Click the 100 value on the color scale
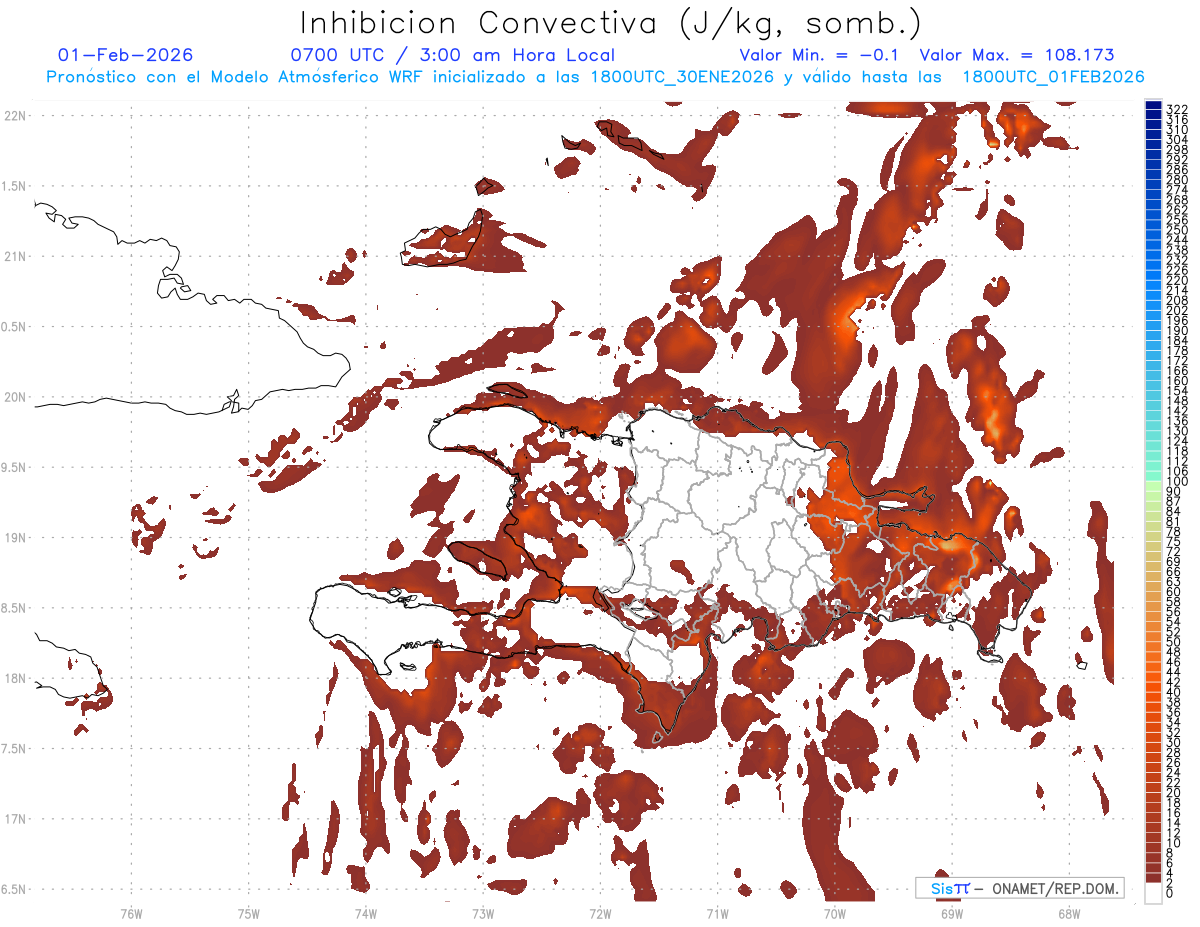Image resolution: width=1200 pixels, height=927 pixels. pos(1176,483)
